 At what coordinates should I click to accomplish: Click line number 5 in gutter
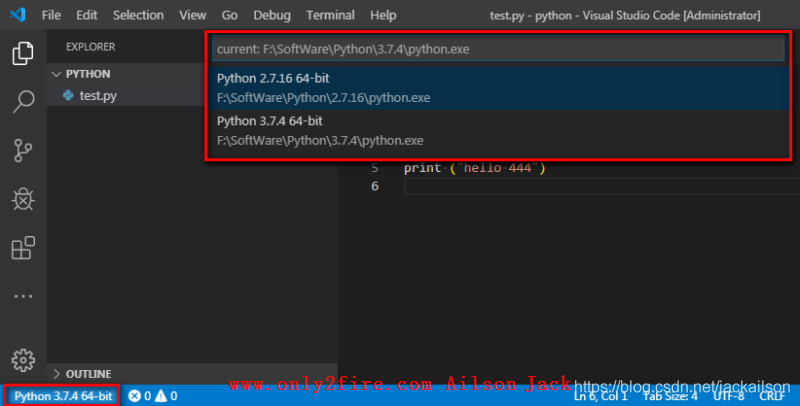point(375,168)
